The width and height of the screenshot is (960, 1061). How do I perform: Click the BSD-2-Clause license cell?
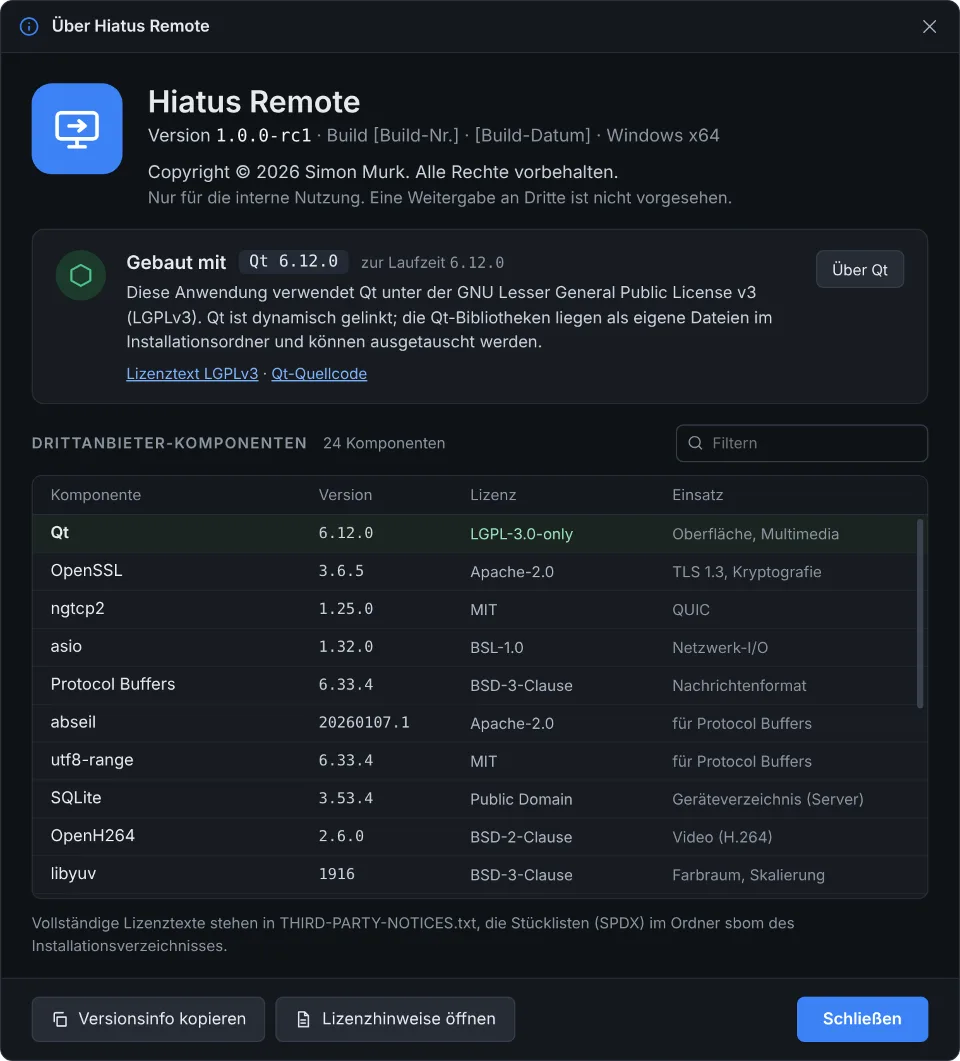coord(521,838)
